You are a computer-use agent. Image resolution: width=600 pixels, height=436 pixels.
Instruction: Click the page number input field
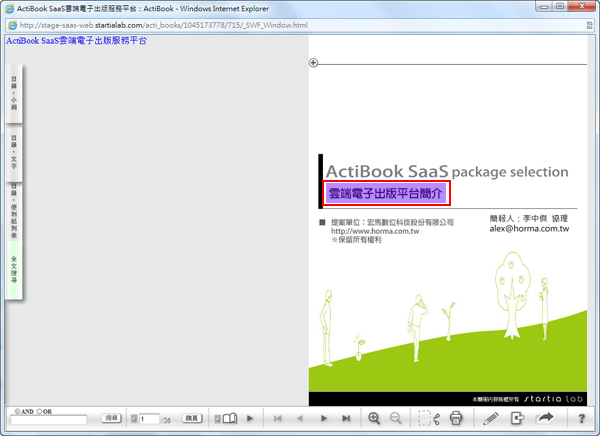tap(149, 419)
